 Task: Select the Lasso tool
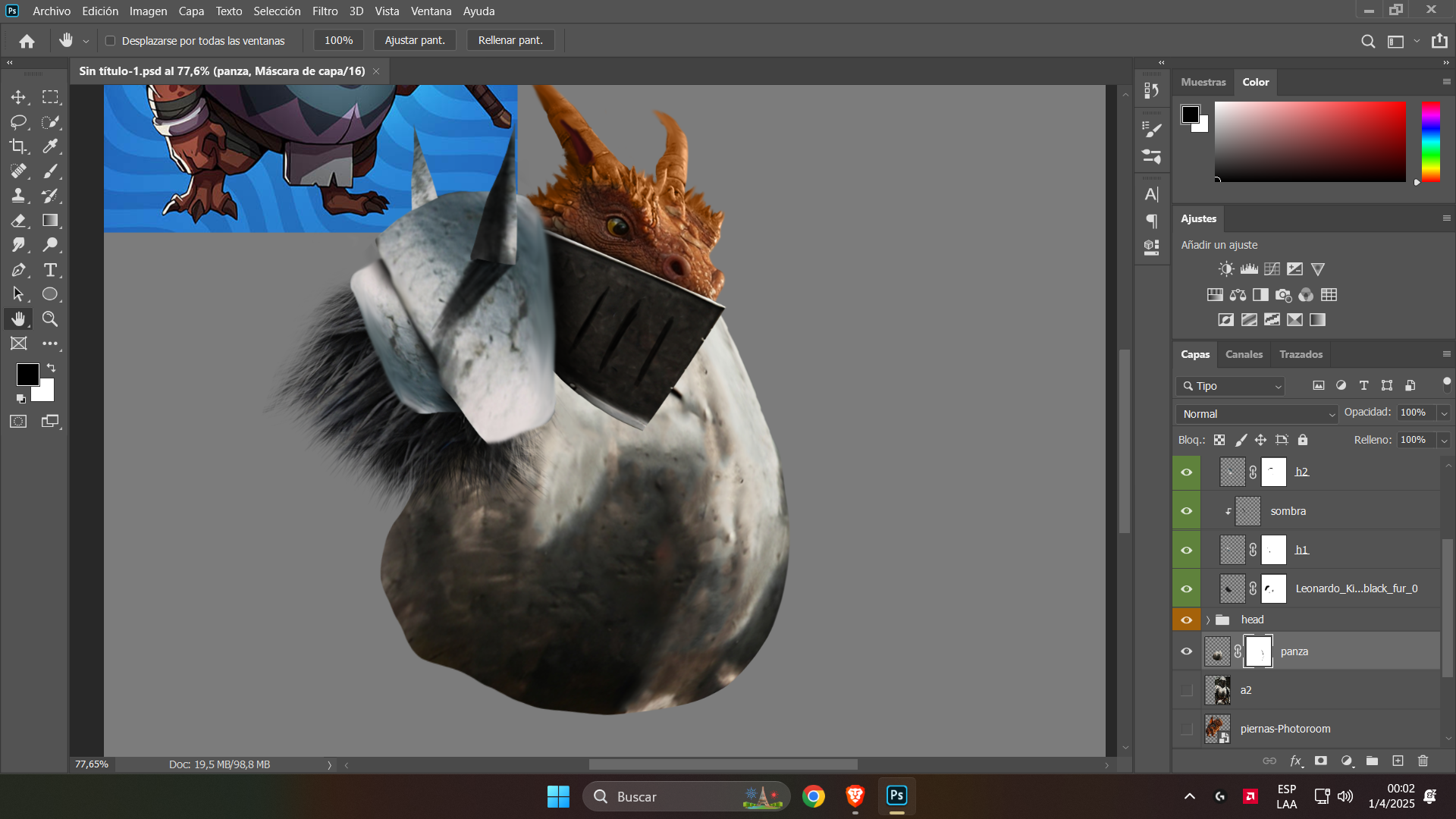coord(18,122)
